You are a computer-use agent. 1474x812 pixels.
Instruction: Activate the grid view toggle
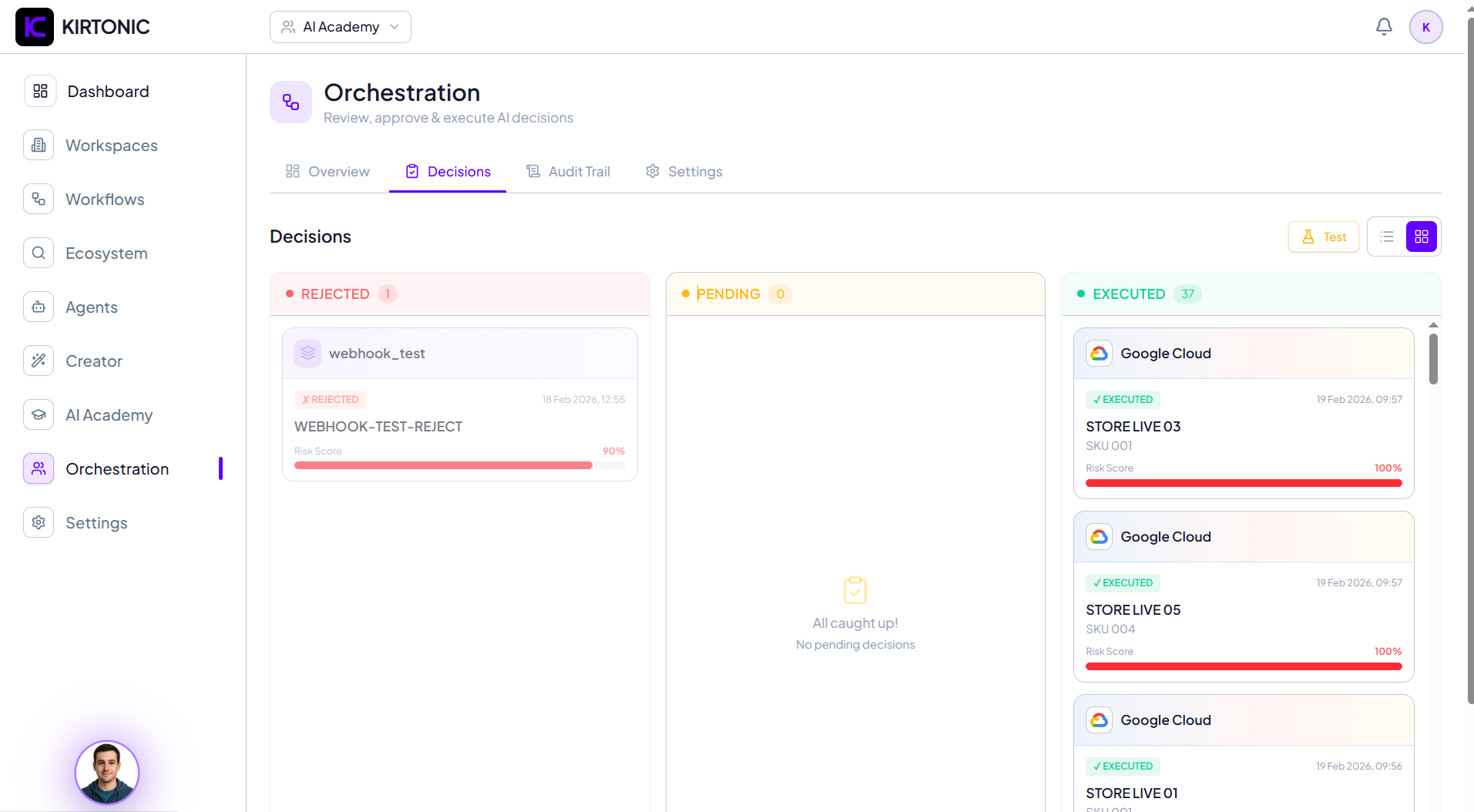coord(1422,237)
